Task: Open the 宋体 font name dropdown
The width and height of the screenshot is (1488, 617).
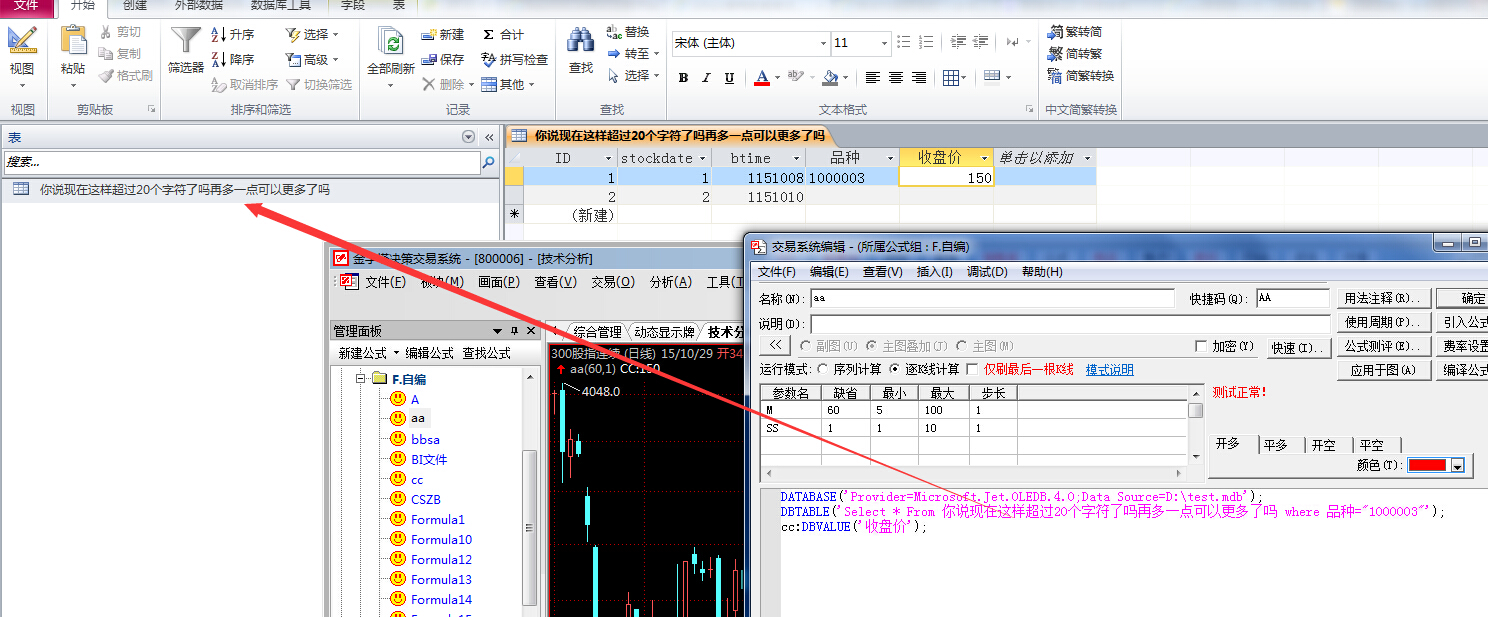Action: point(823,43)
